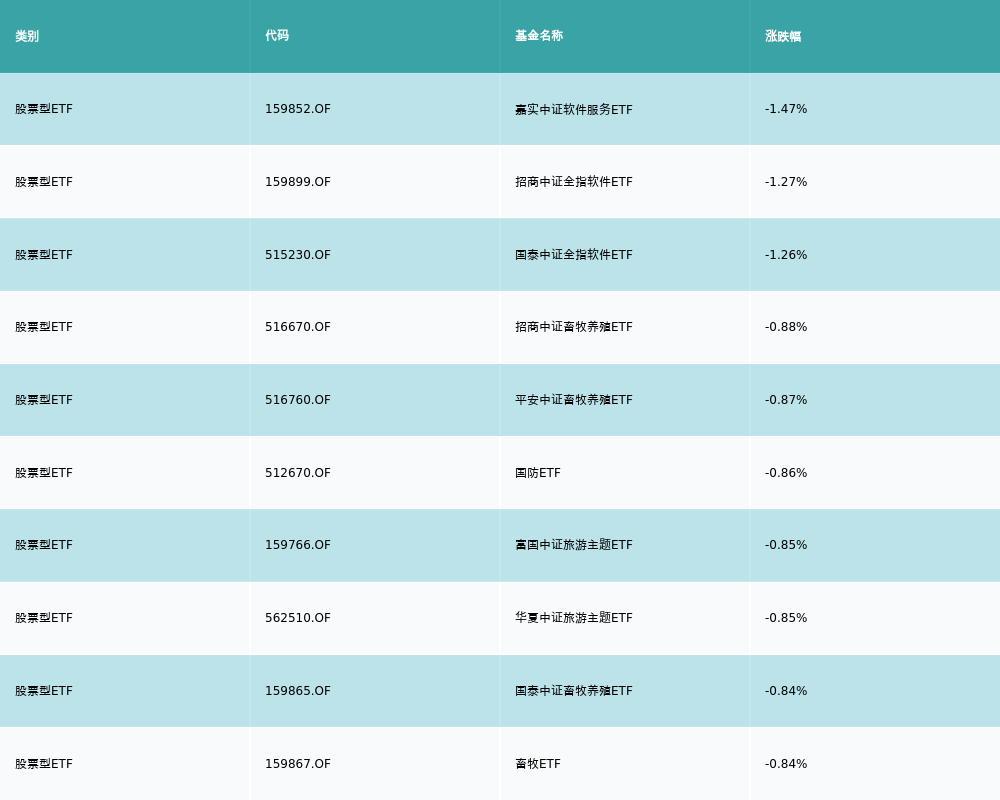The image size is (1000, 800).
Task: Click fund name 国泰中证全指软件ETF
Action: pos(574,255)
